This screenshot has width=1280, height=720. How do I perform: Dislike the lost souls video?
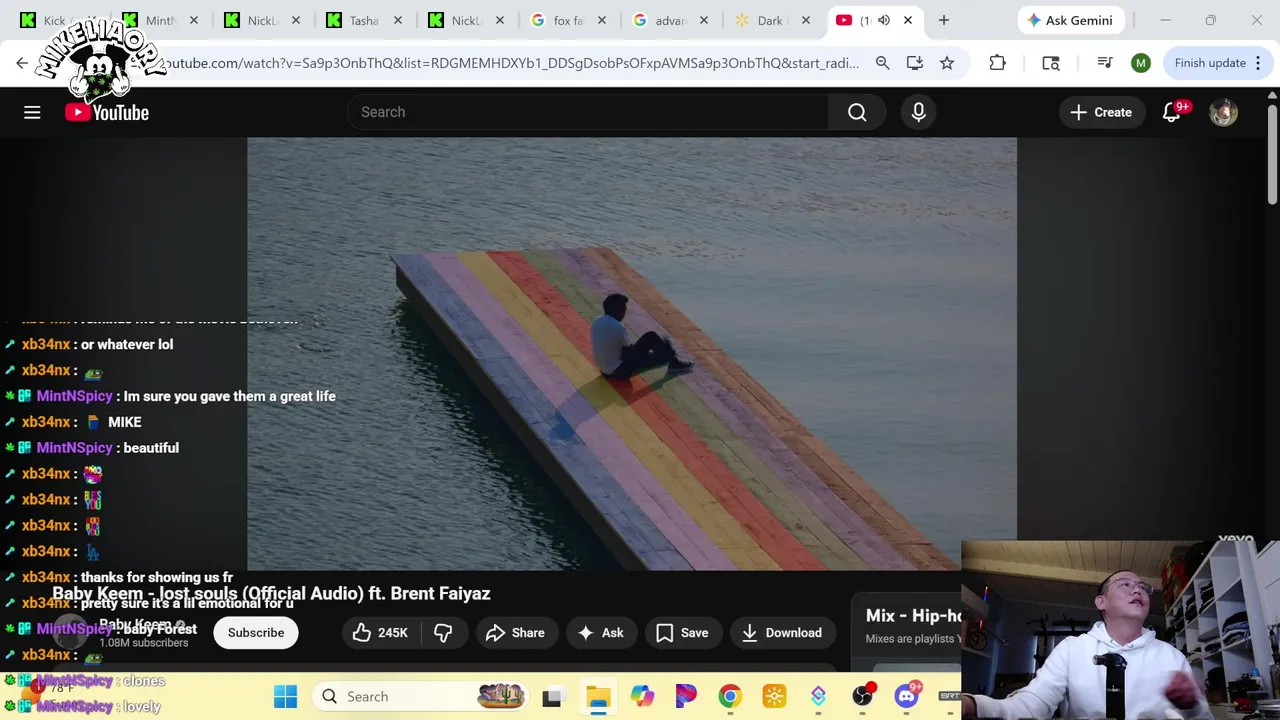(443, 632)
